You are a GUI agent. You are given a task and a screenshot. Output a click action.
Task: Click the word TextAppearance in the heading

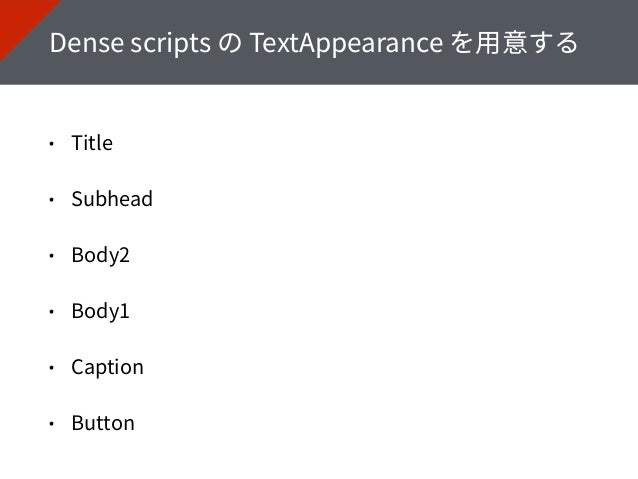tap(346, 43)
